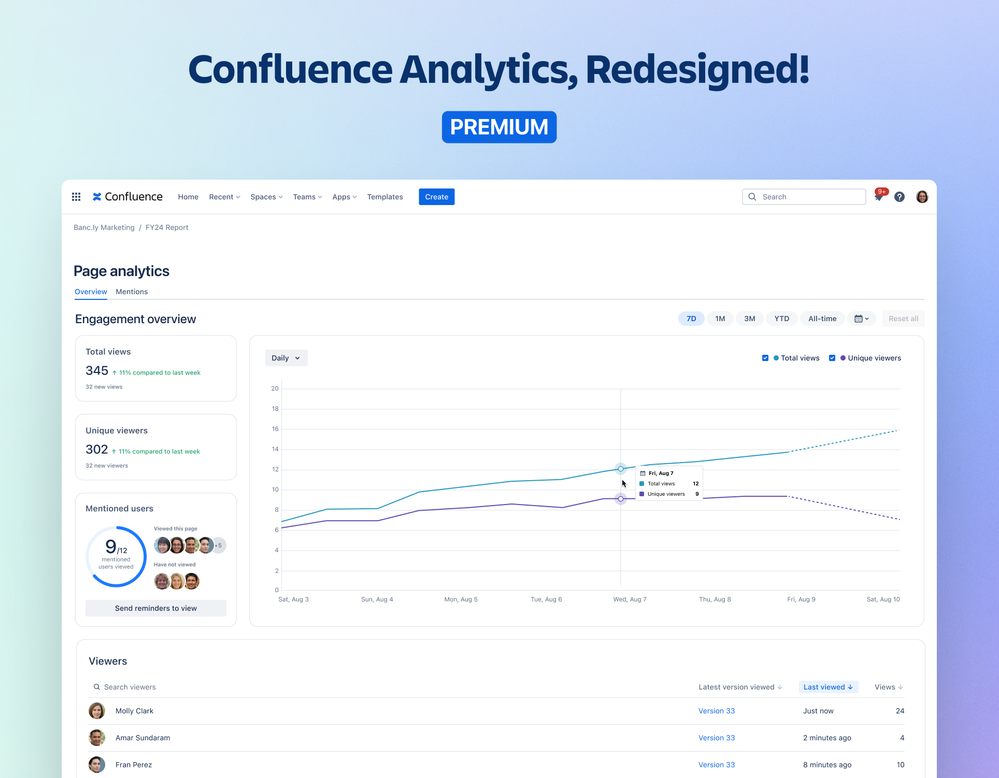Click the +5 more viewed users badge
This screenshot has width=999, height=778.
point(219,545)
